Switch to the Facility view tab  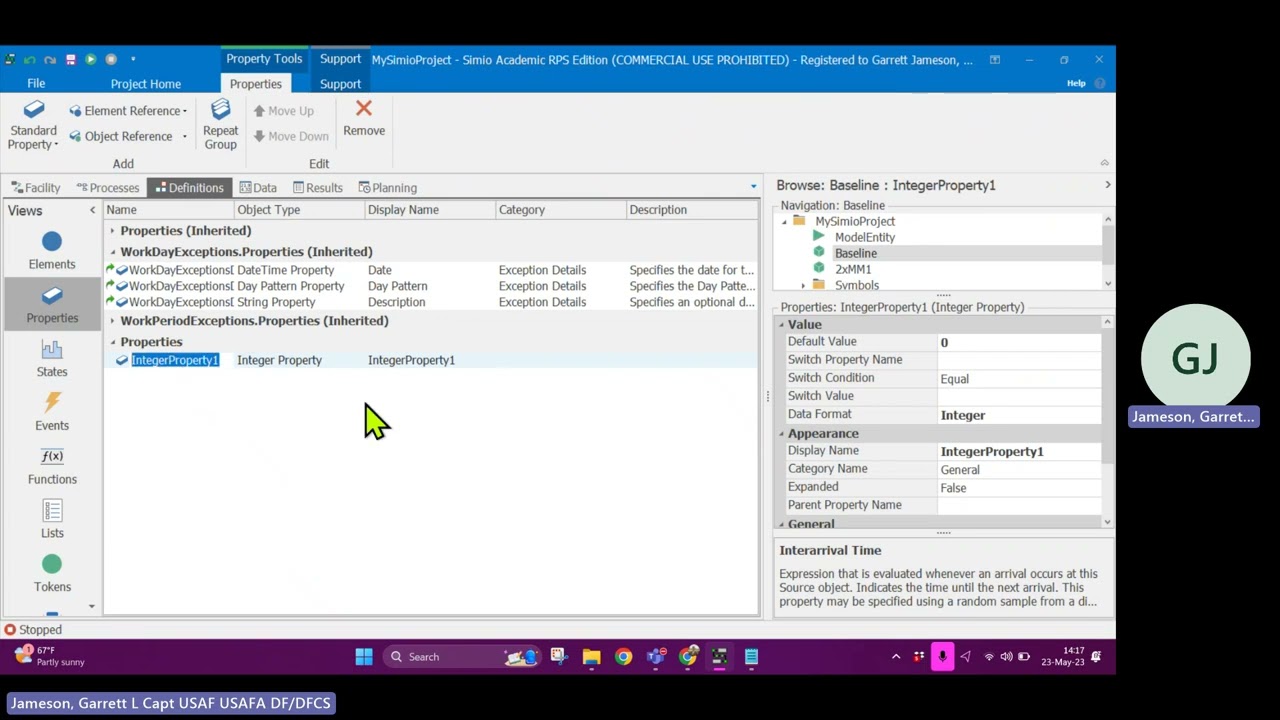coord(36,188)
